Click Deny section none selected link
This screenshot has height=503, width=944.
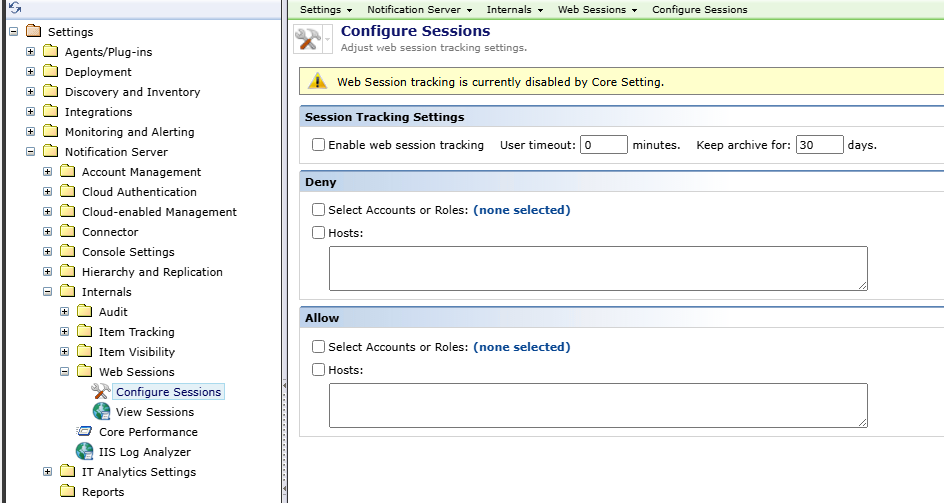click(521, 210)
